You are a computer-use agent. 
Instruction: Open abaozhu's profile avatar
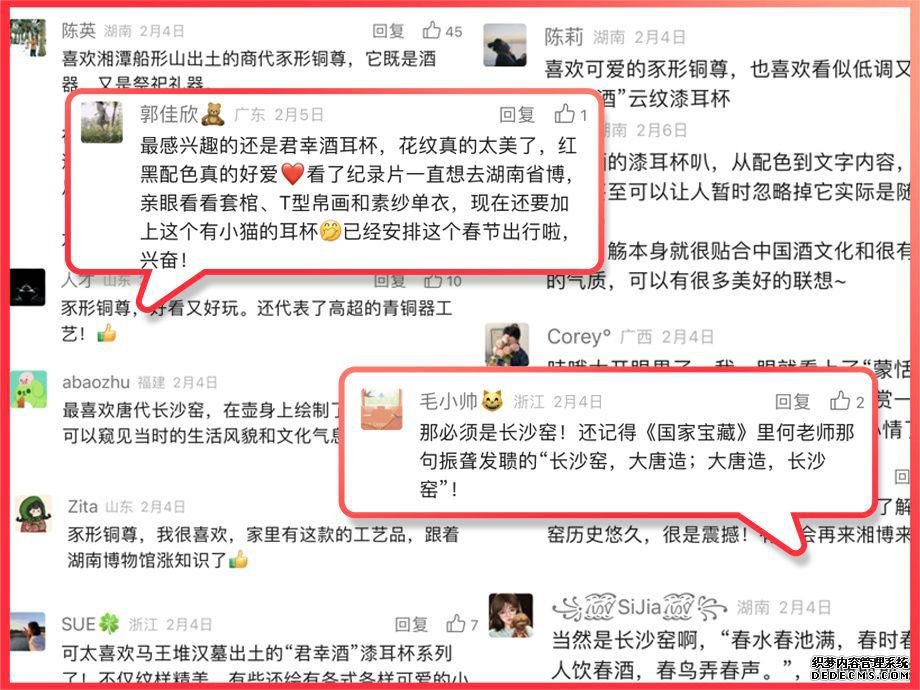[28, 389]
